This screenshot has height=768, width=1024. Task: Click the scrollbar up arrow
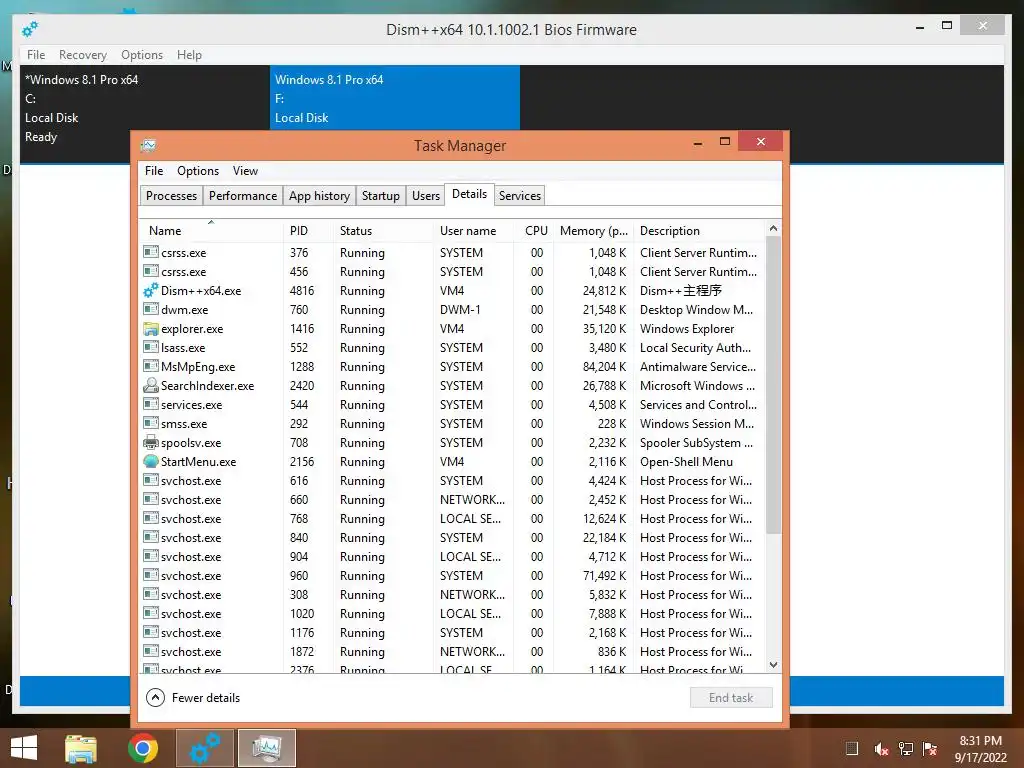tap(773, 228)
